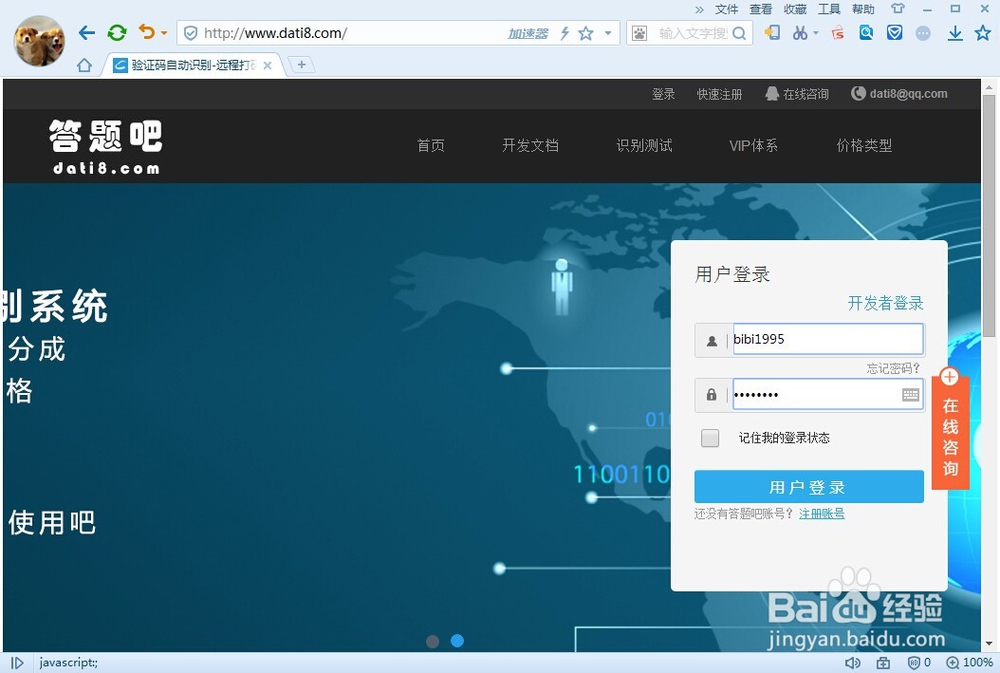Click the 用户登录 blue button

(x=809, y=487)
